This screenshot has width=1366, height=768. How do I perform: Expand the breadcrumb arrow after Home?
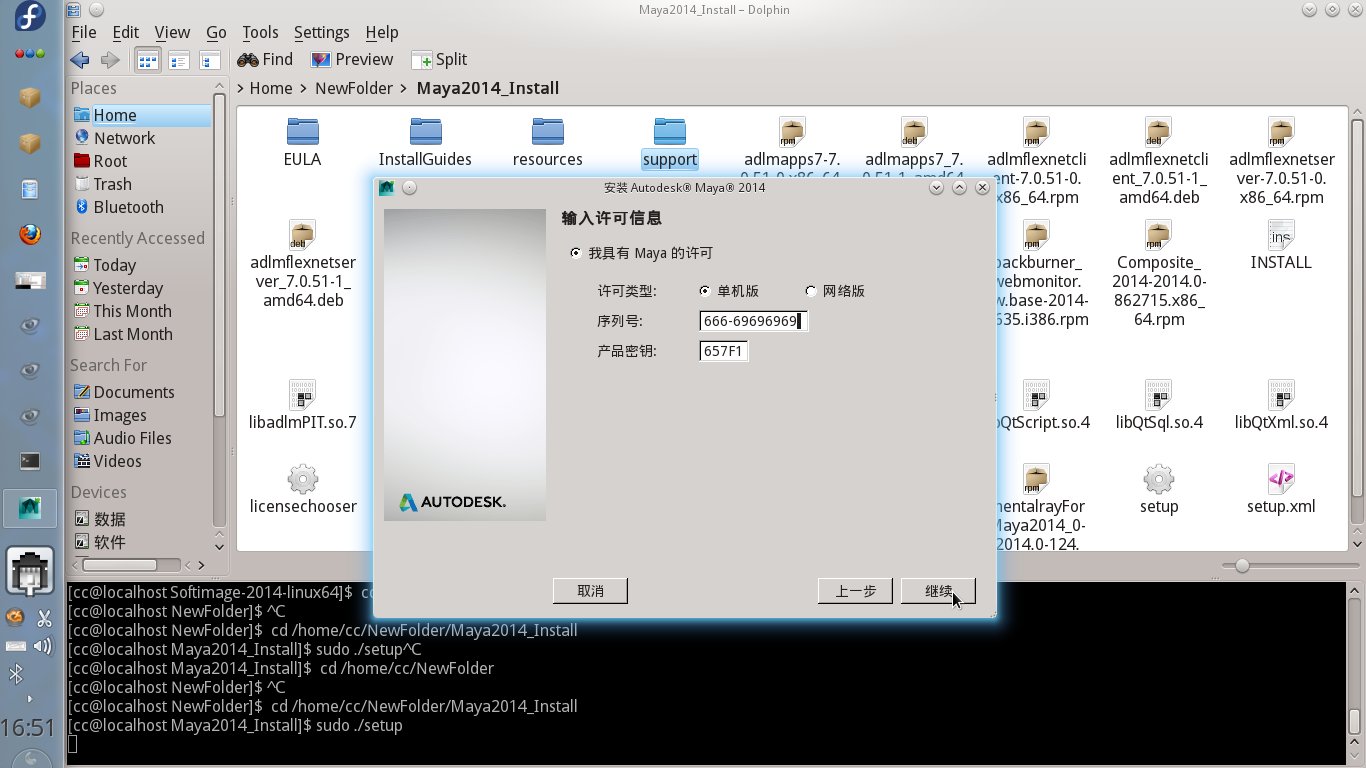click(x=303, y=88)
